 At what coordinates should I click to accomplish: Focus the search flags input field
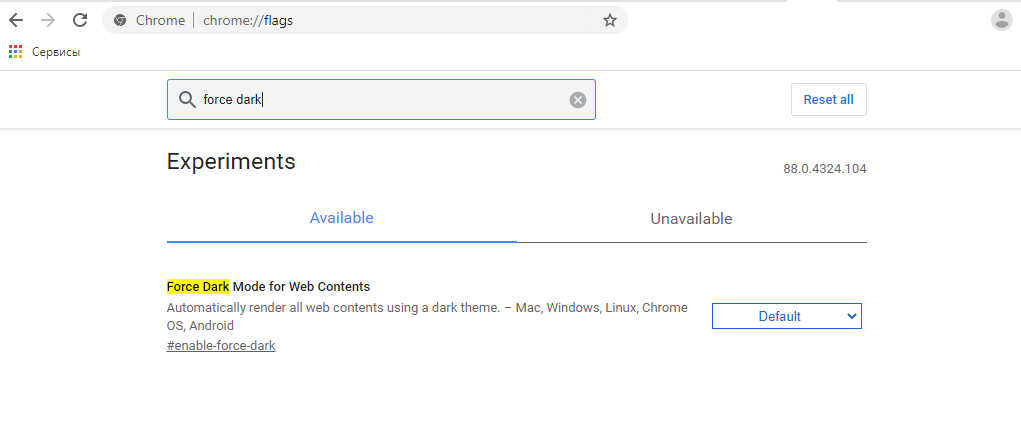click(381, 100)
